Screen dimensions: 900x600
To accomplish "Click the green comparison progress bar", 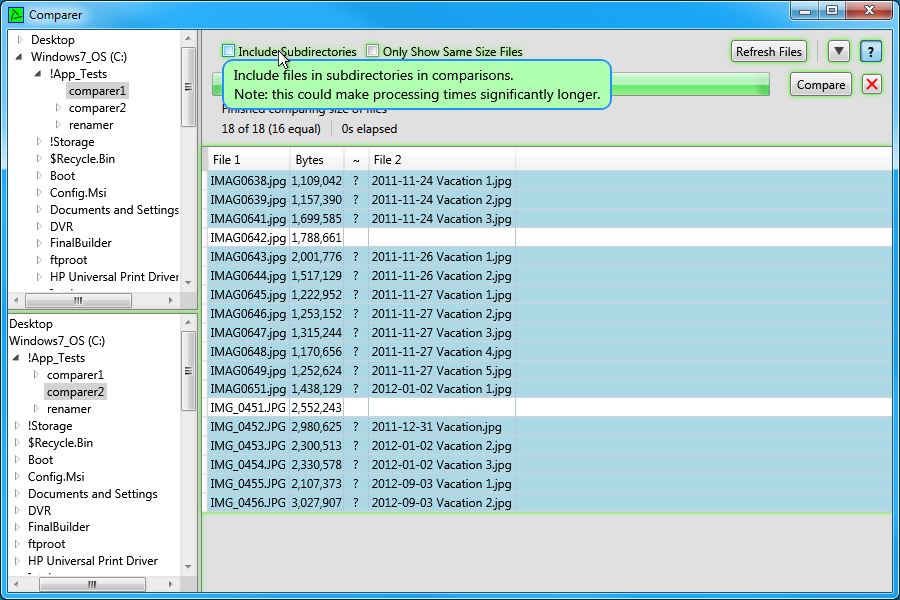I will 690,85.
